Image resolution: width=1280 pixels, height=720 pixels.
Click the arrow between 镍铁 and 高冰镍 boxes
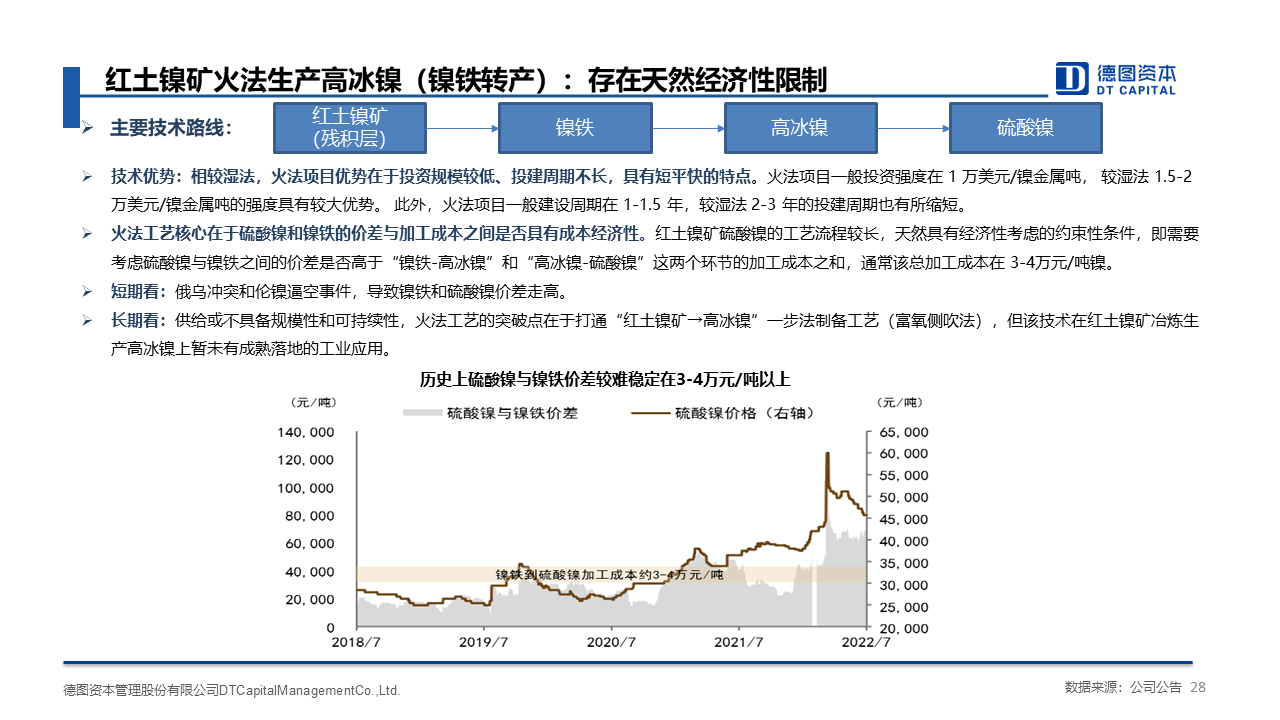point(688,128)
